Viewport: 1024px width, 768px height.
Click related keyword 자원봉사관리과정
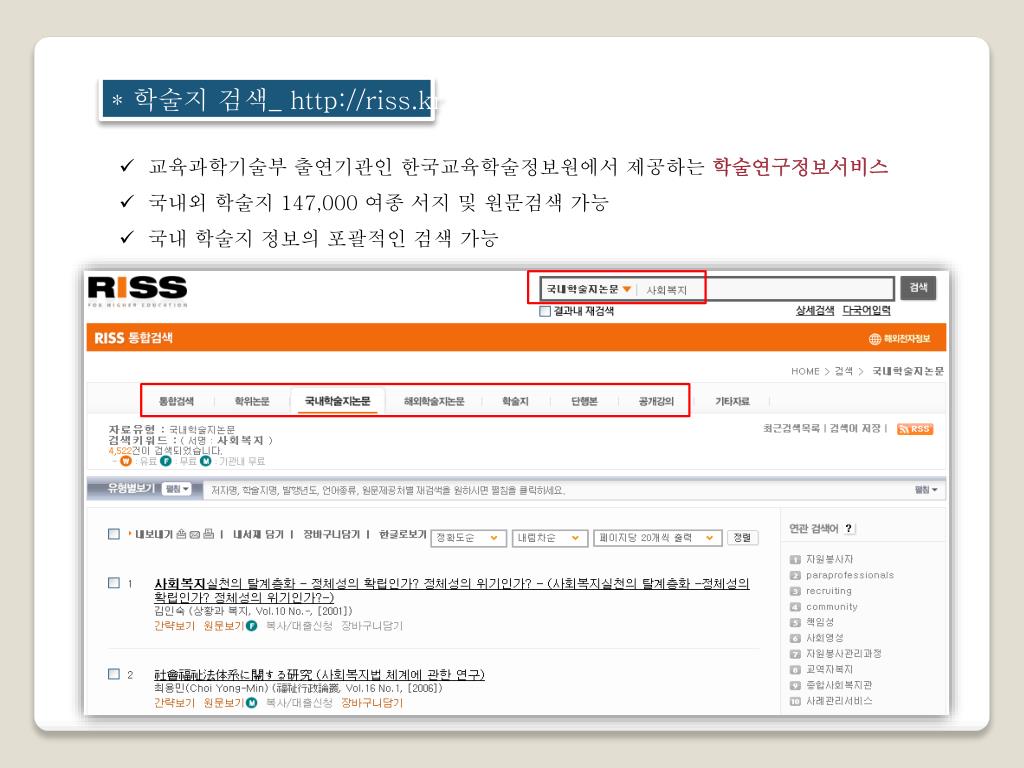pyautogui.click(x=843, y=653)
